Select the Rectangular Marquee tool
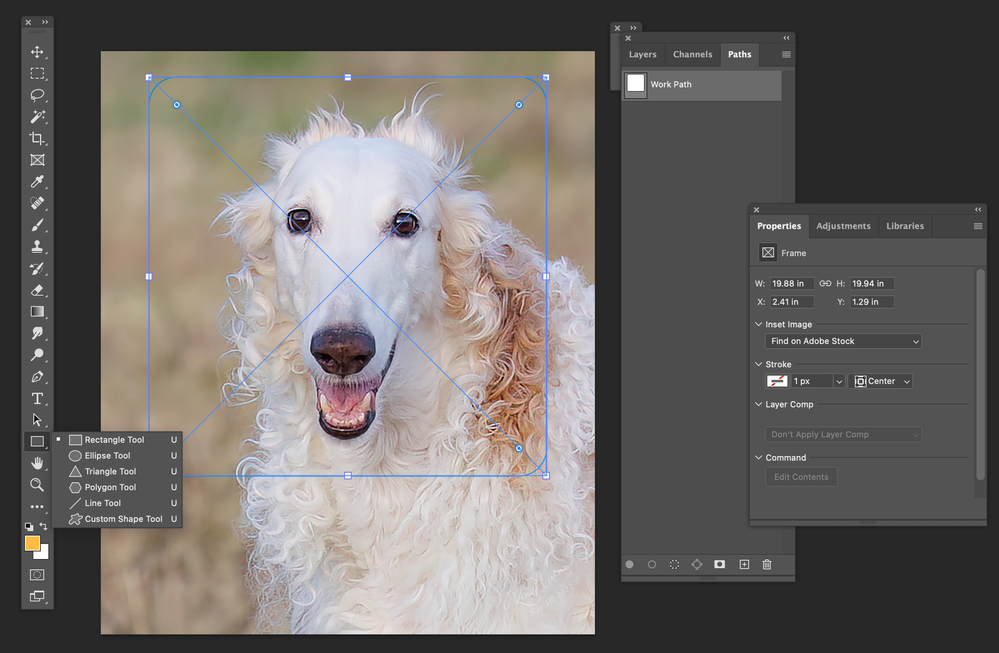This screenshot has height=653, width=999. pyautogui.click(x=37, y=73)
